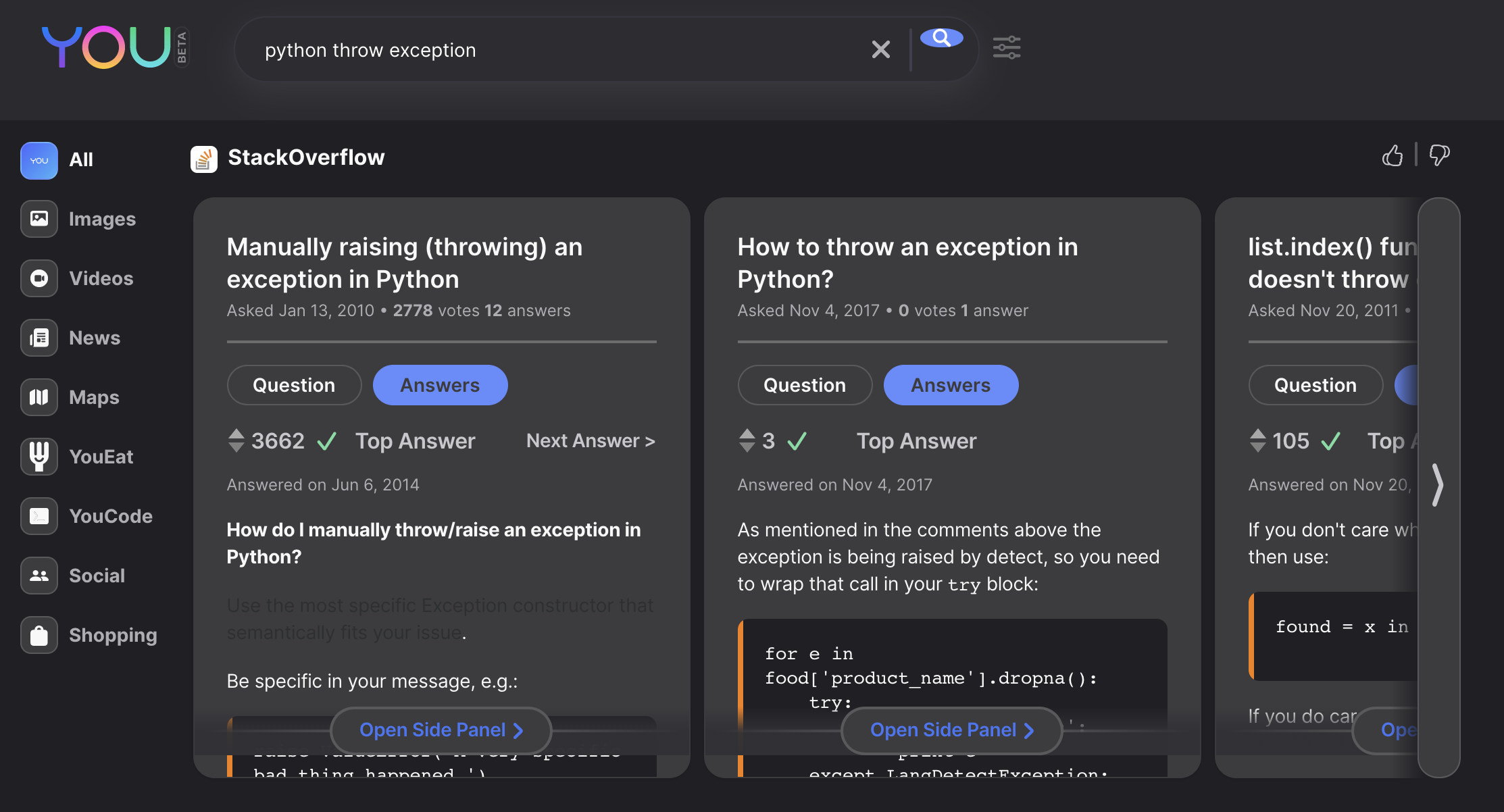Click Next Answer on first card

pos(591,440)
